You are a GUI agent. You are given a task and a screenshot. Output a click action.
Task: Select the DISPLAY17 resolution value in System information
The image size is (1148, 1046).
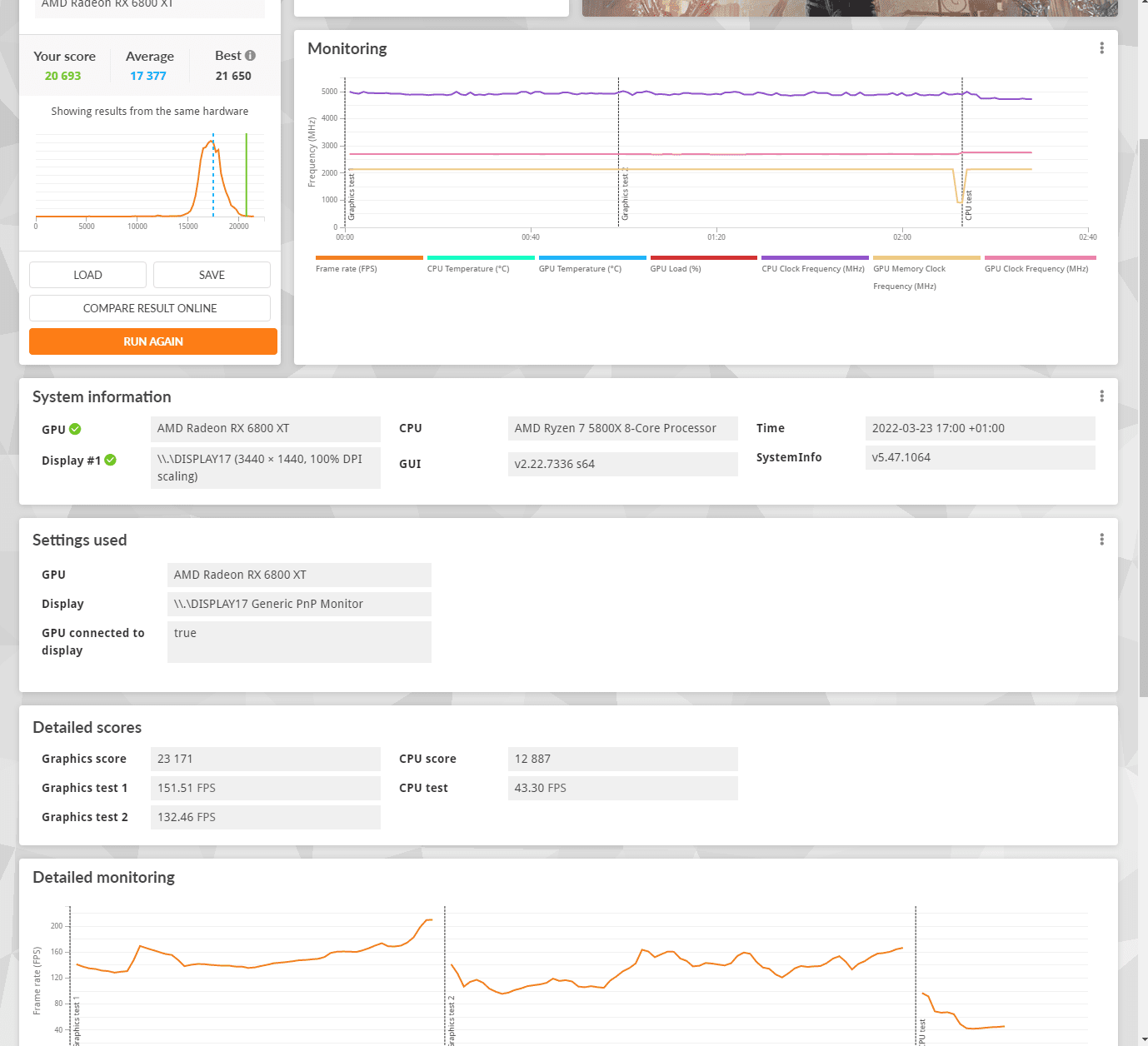(266, 467)
